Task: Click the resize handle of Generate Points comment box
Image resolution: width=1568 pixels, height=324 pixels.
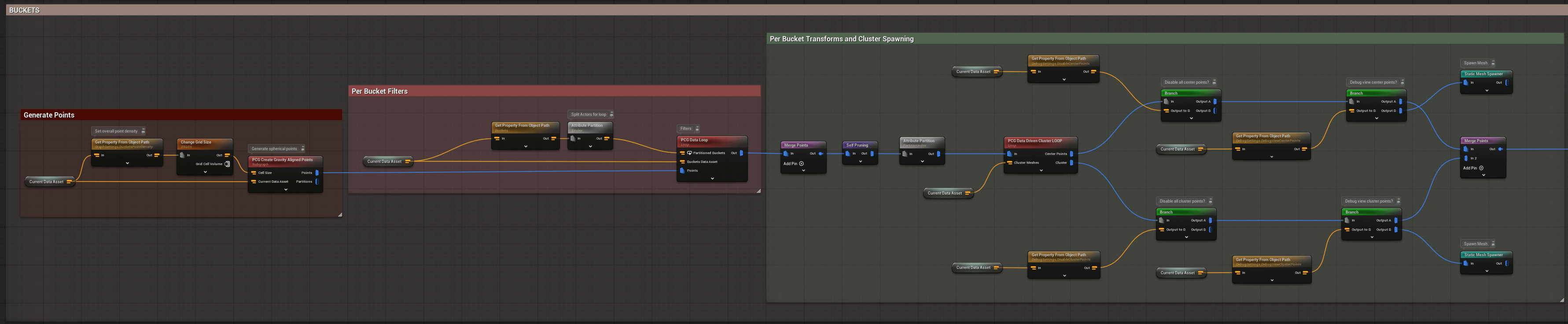Action: click(340, 214)
